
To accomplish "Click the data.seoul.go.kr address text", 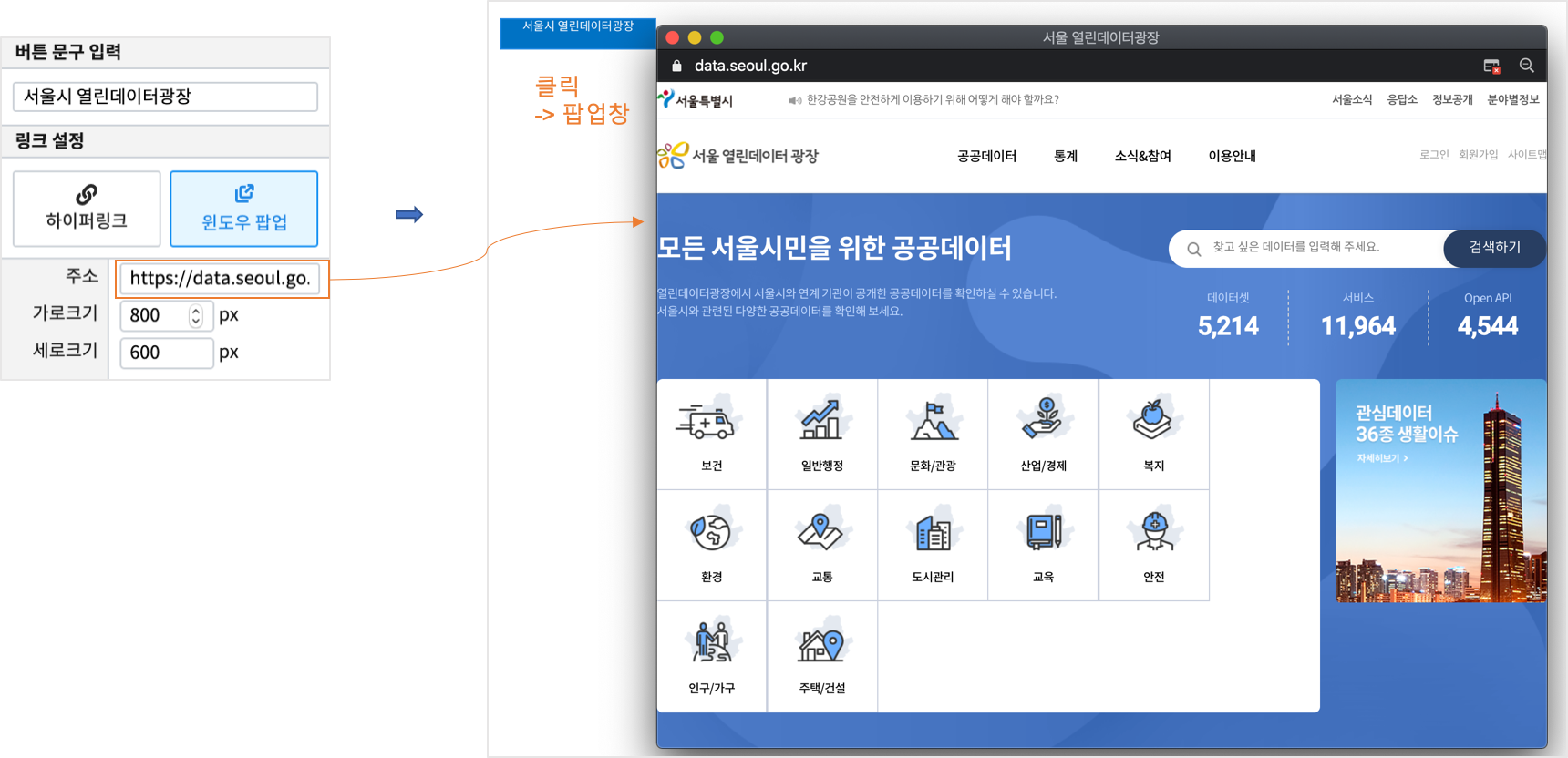I will click(750, 66).
